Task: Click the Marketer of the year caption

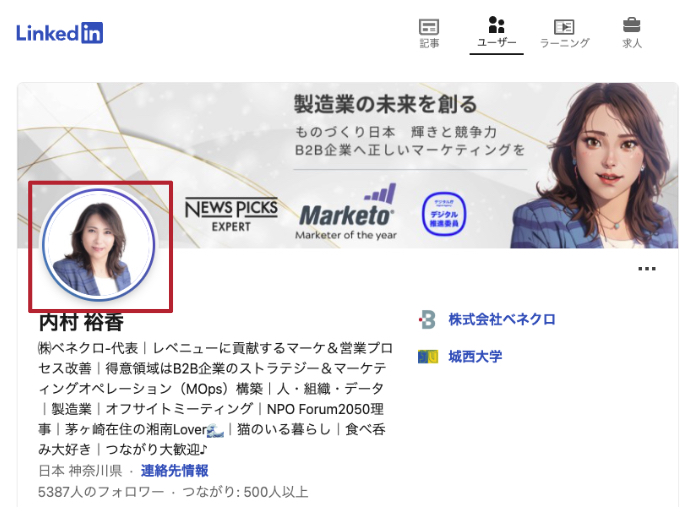Action: click(346, 235)
